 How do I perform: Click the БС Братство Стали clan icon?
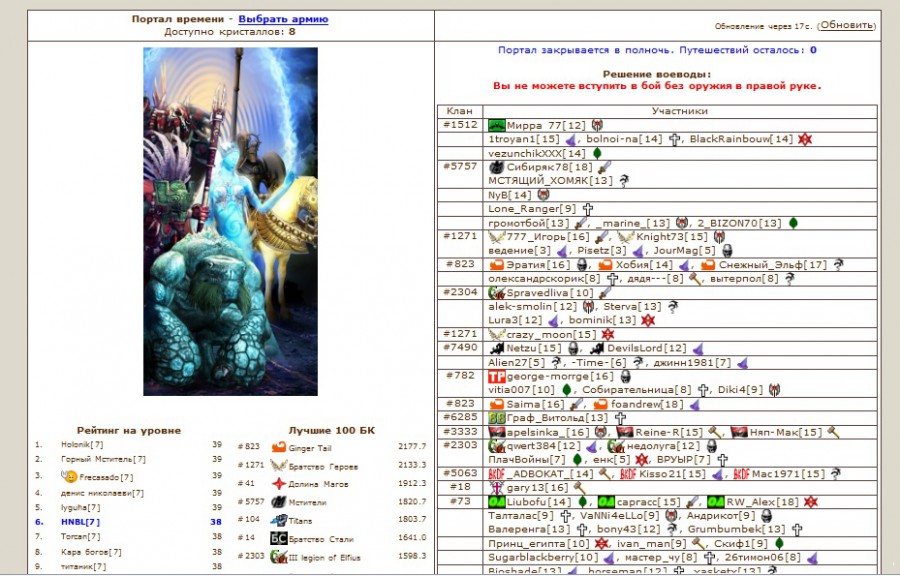[x=278, y=538]
